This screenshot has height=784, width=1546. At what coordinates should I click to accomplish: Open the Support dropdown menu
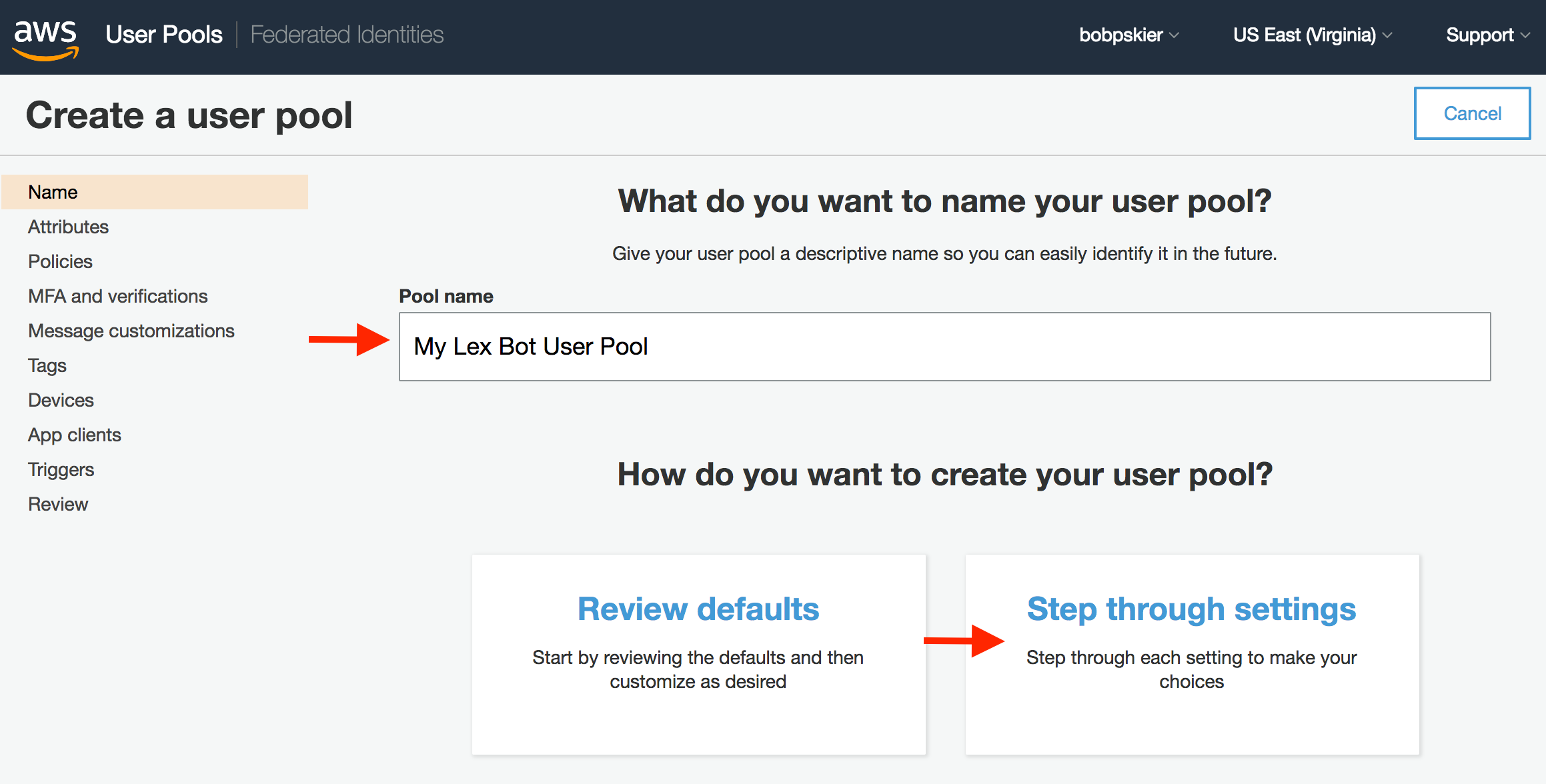1487,35
